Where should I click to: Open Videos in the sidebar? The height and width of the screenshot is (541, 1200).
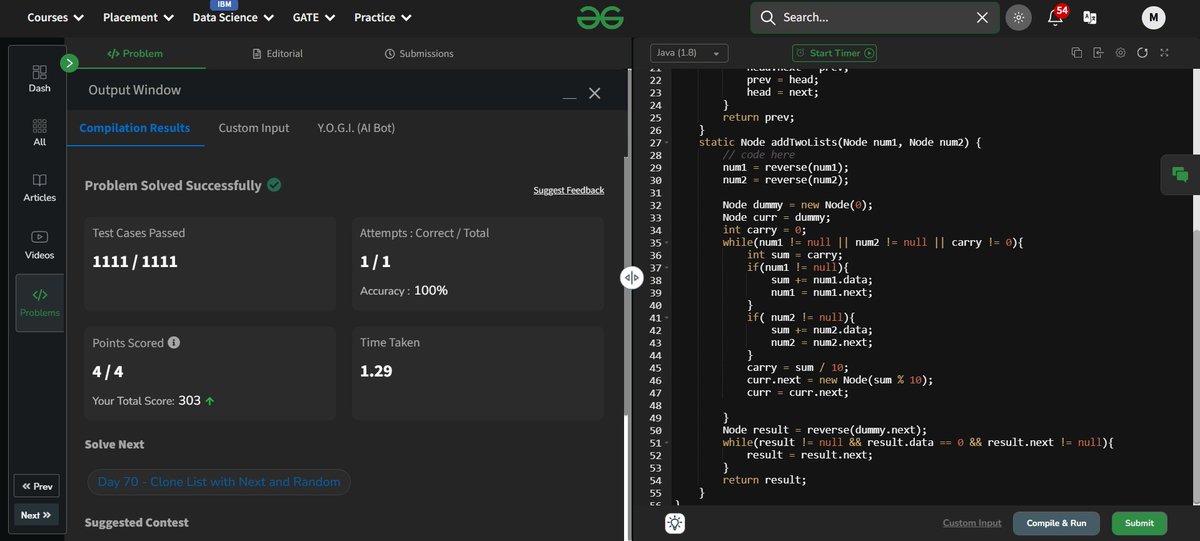[x=39, y=244]
